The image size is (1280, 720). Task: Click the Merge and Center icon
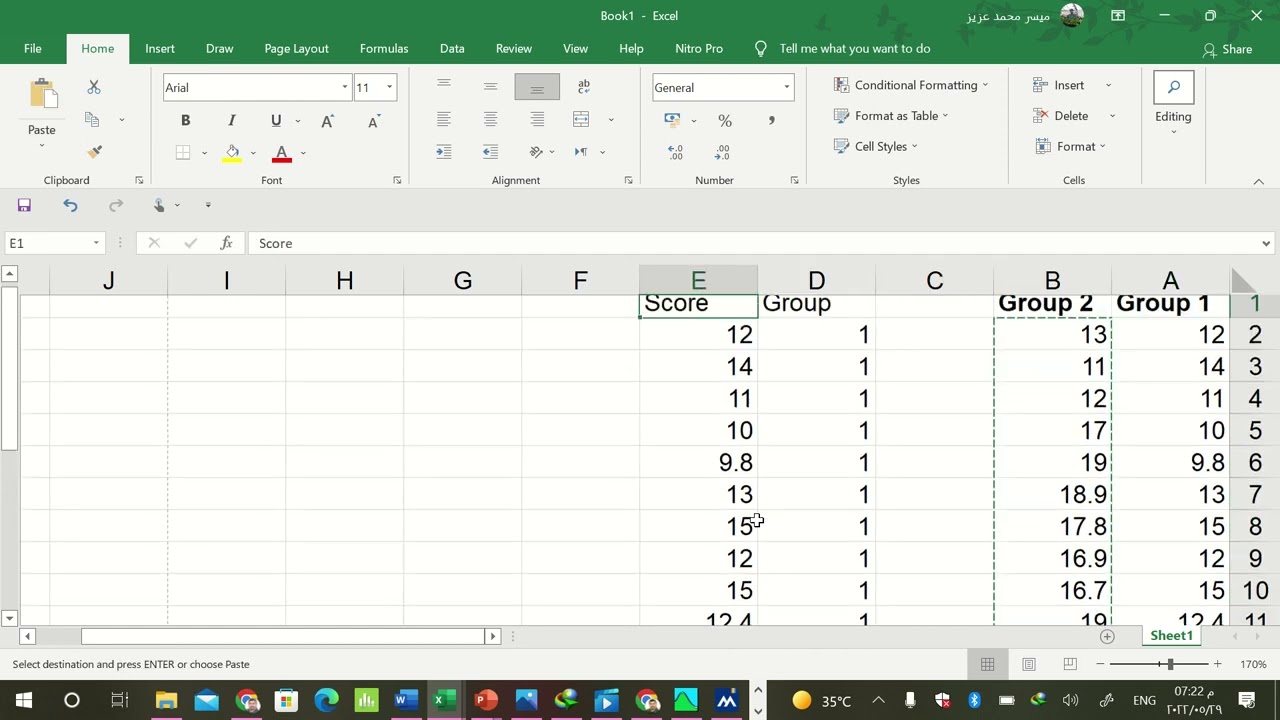[581, 120]
